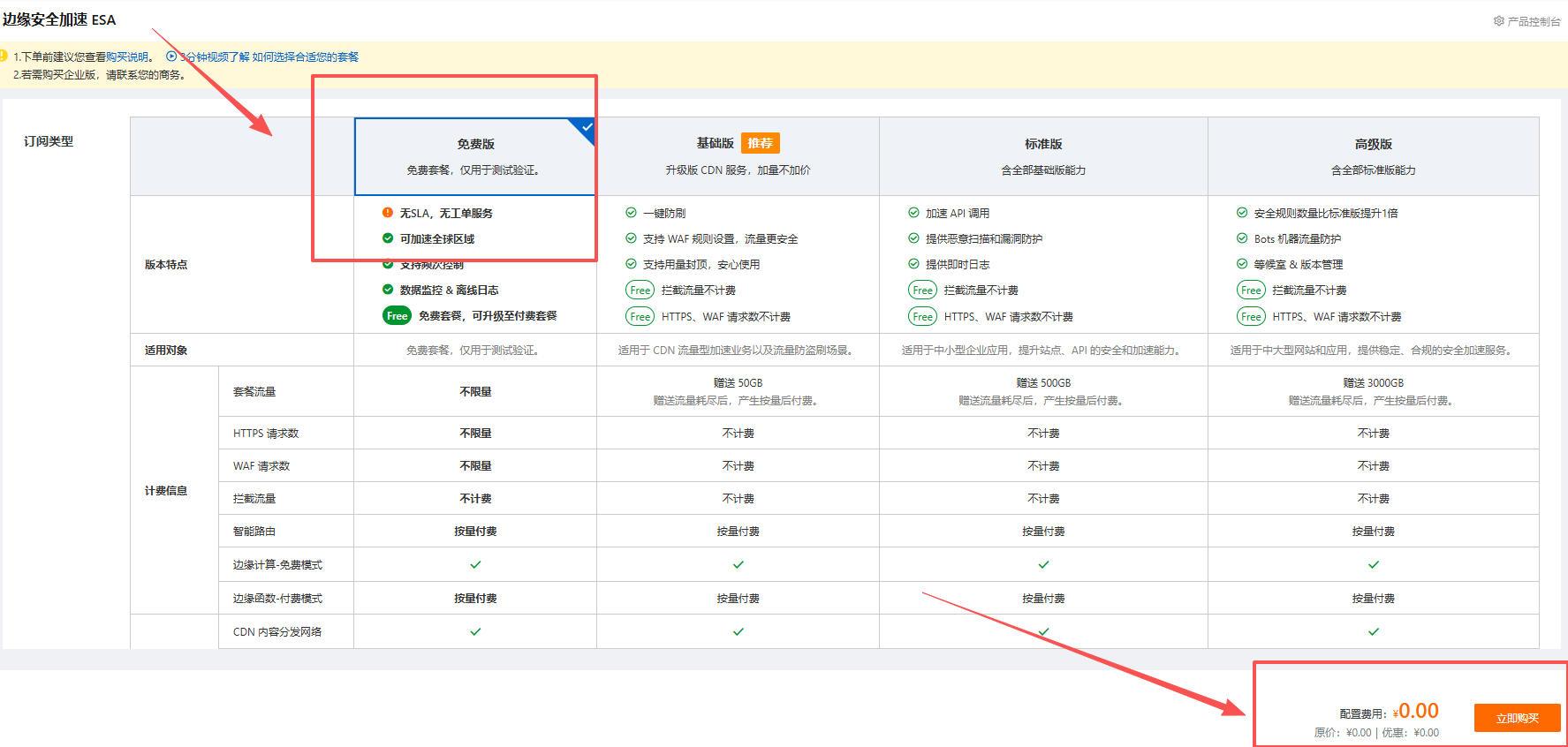The height and width of the screenshot is (747, 1568).
Task: Click the green check beside 可加速全球区域
Action: [x=388, y=238]
